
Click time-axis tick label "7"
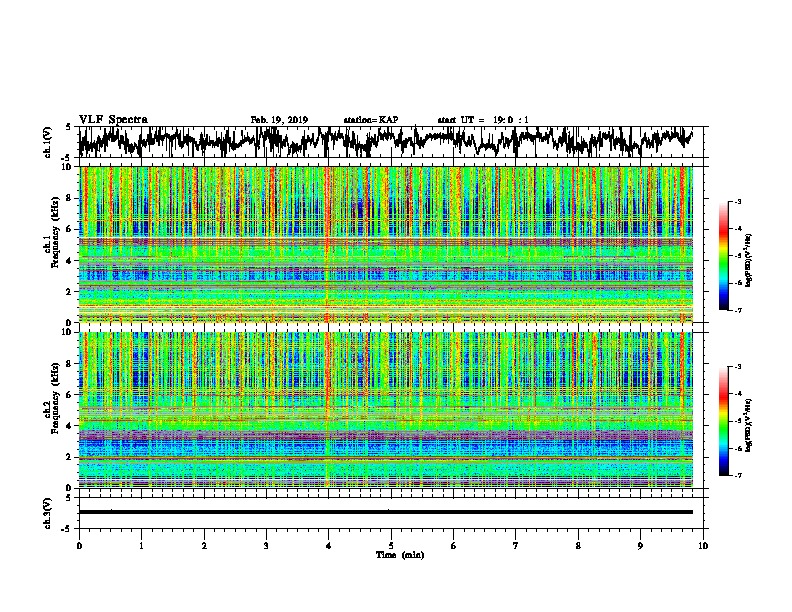coord(516,546)
